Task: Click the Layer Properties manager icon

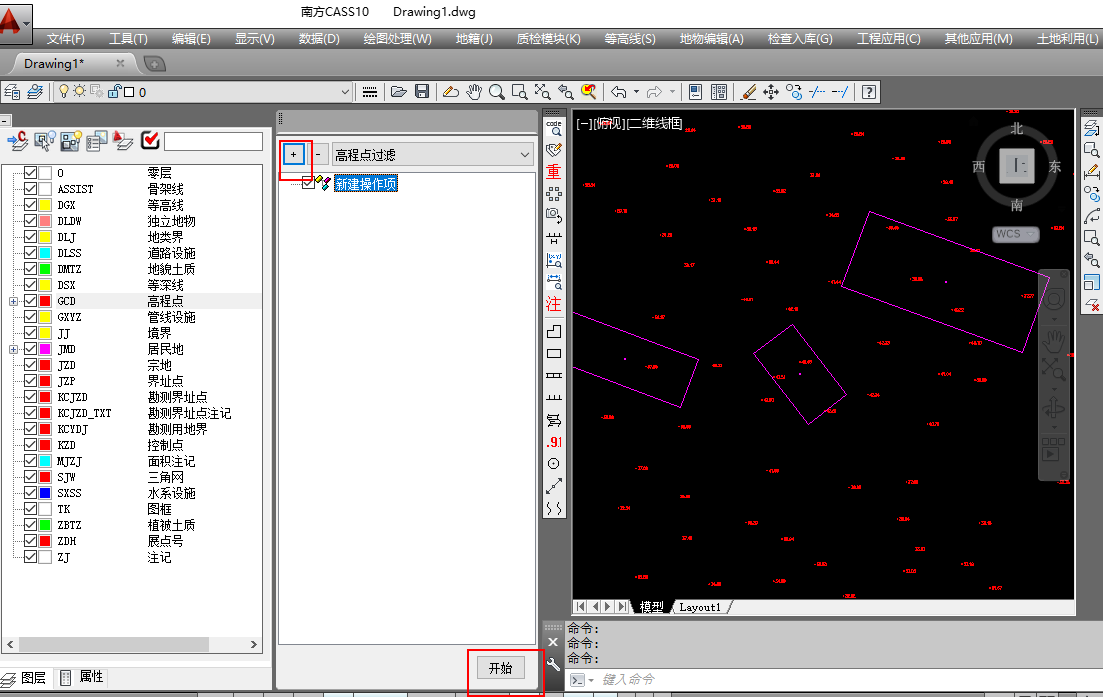Action: pyautogui.click(x=12, y=91)
